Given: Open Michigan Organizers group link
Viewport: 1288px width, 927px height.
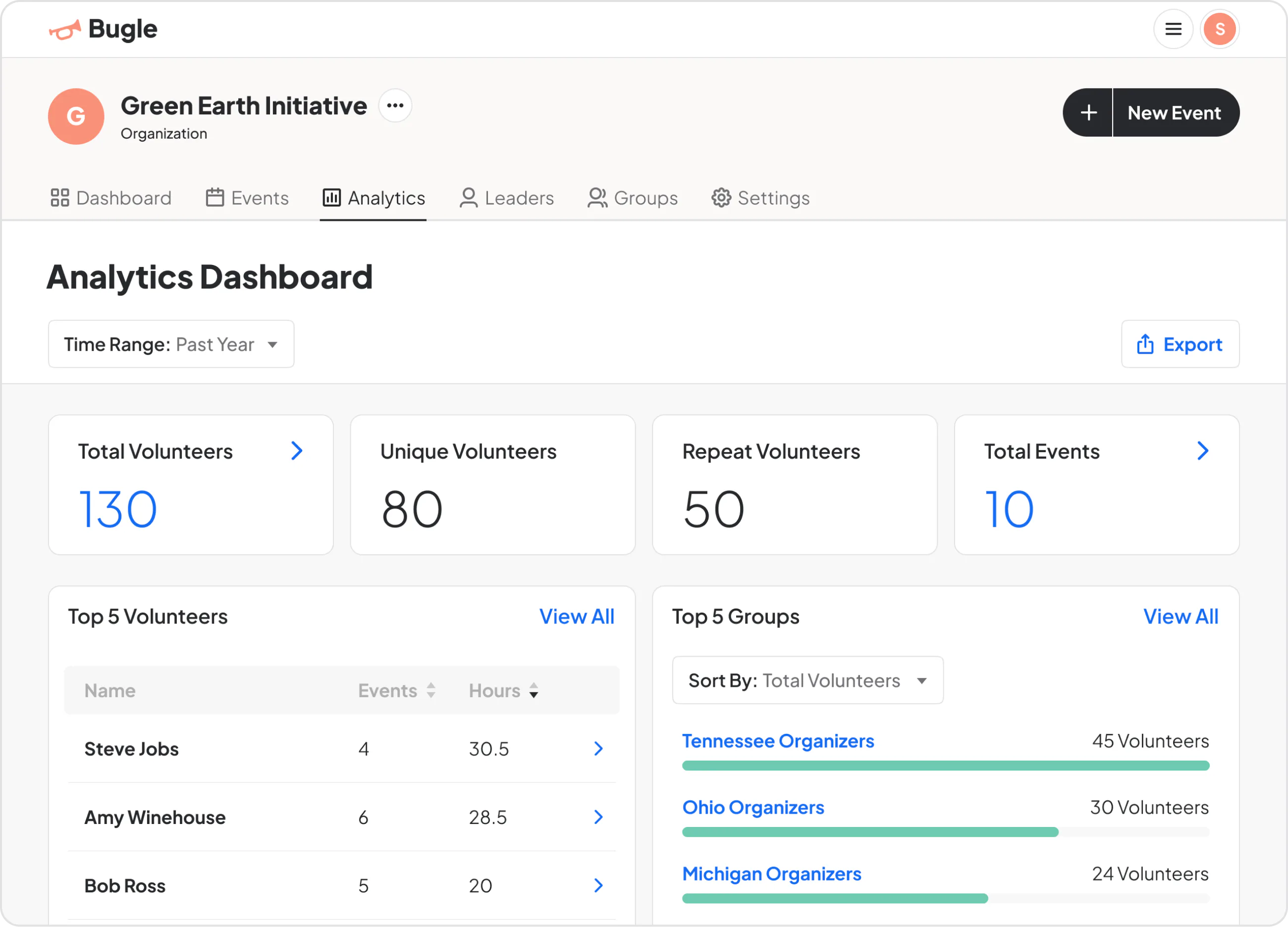Looking at the screenshot, I should click(772, 874).
